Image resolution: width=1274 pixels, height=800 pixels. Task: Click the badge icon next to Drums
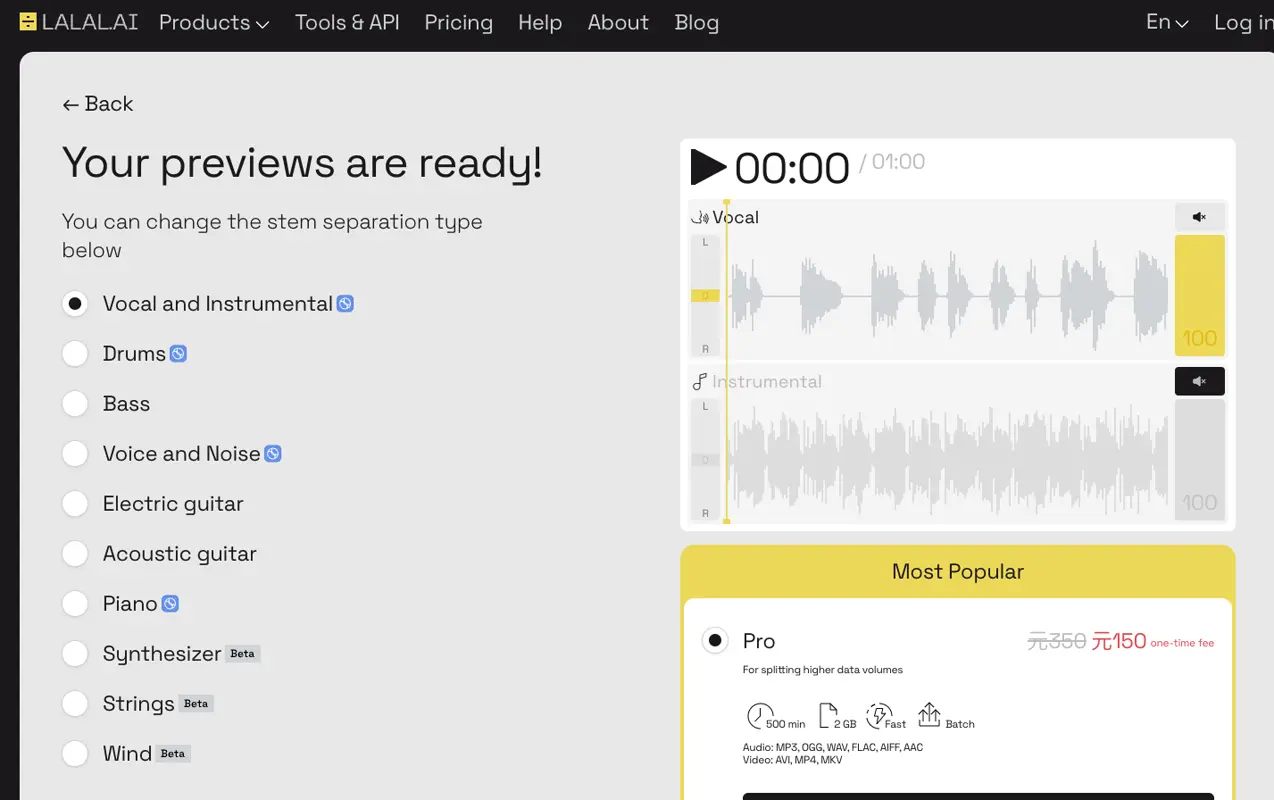[178, 353]
